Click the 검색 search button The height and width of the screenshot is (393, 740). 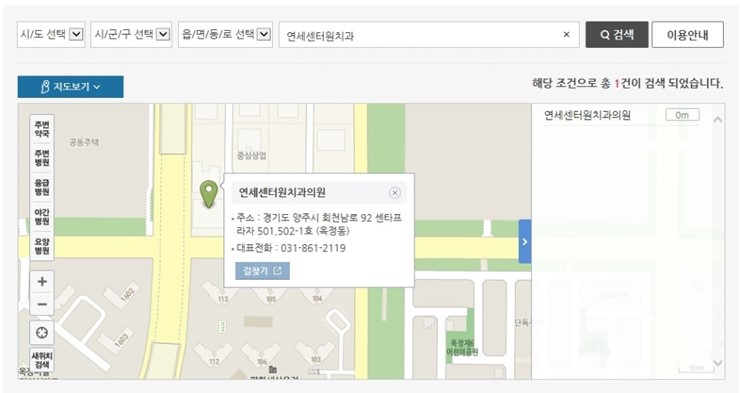coord(617,34)
